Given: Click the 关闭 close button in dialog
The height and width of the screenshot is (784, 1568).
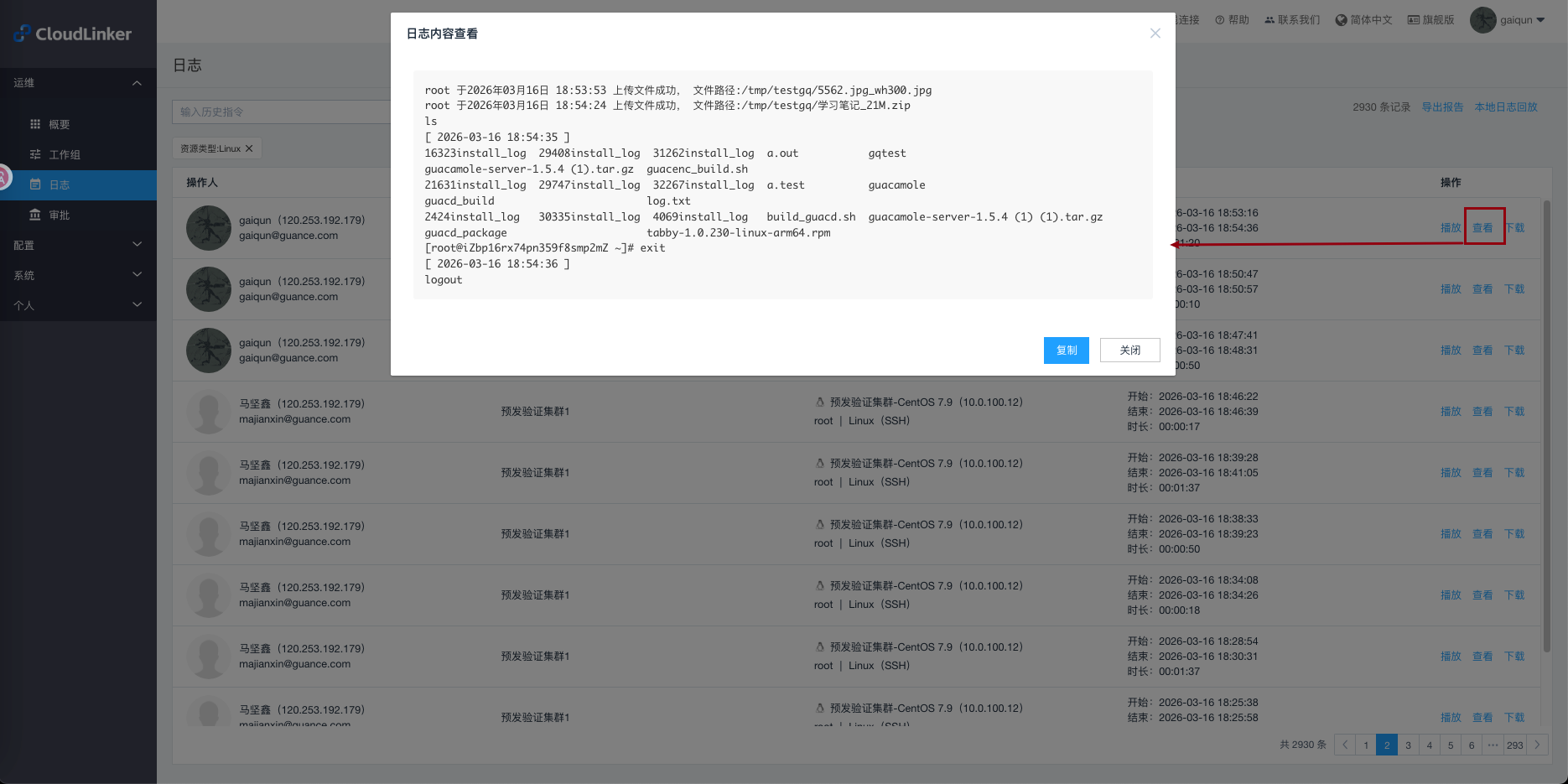Looking at the screenshot, I should (1129, 350).
